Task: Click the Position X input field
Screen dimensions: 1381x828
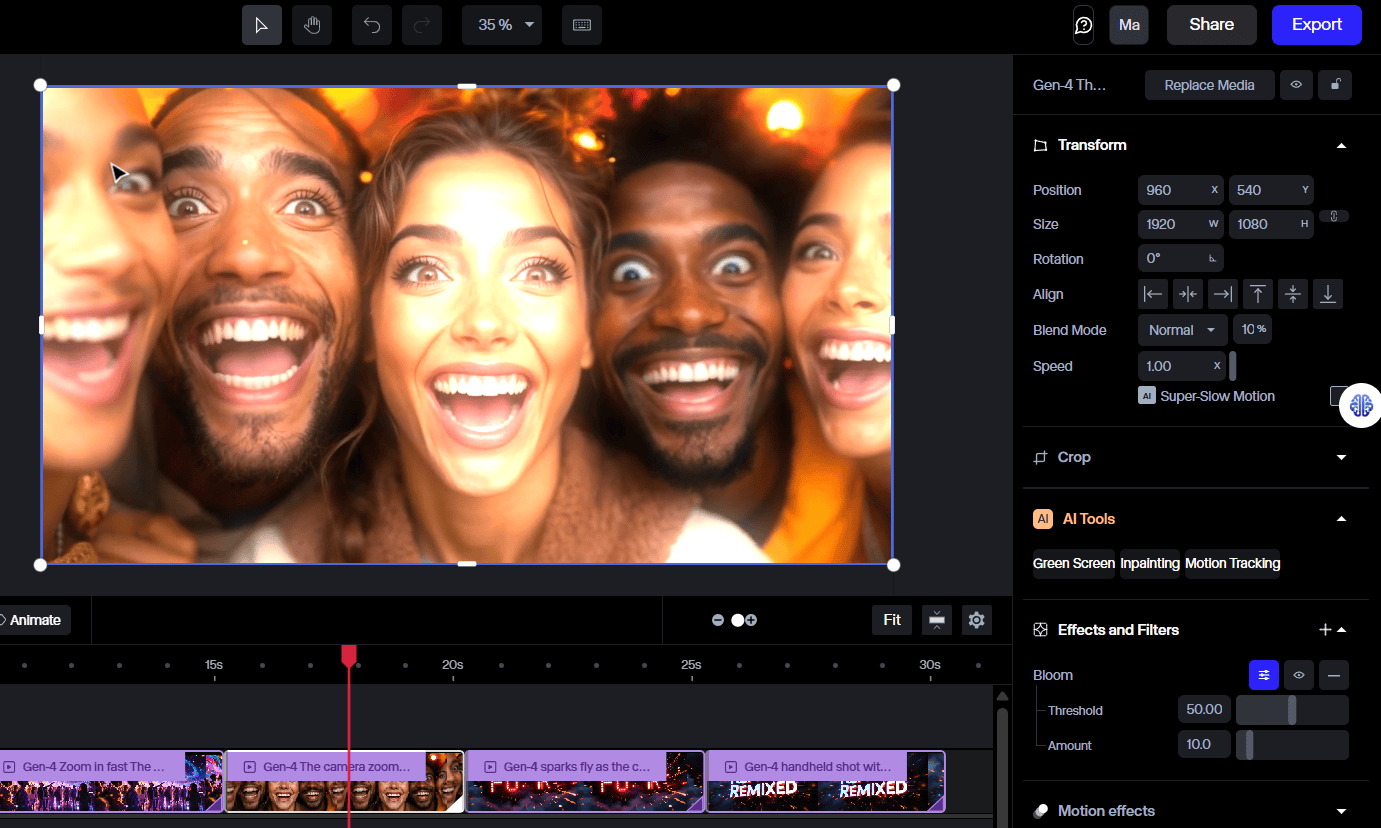Action: pyautogui.click(x=1175, y=190)
